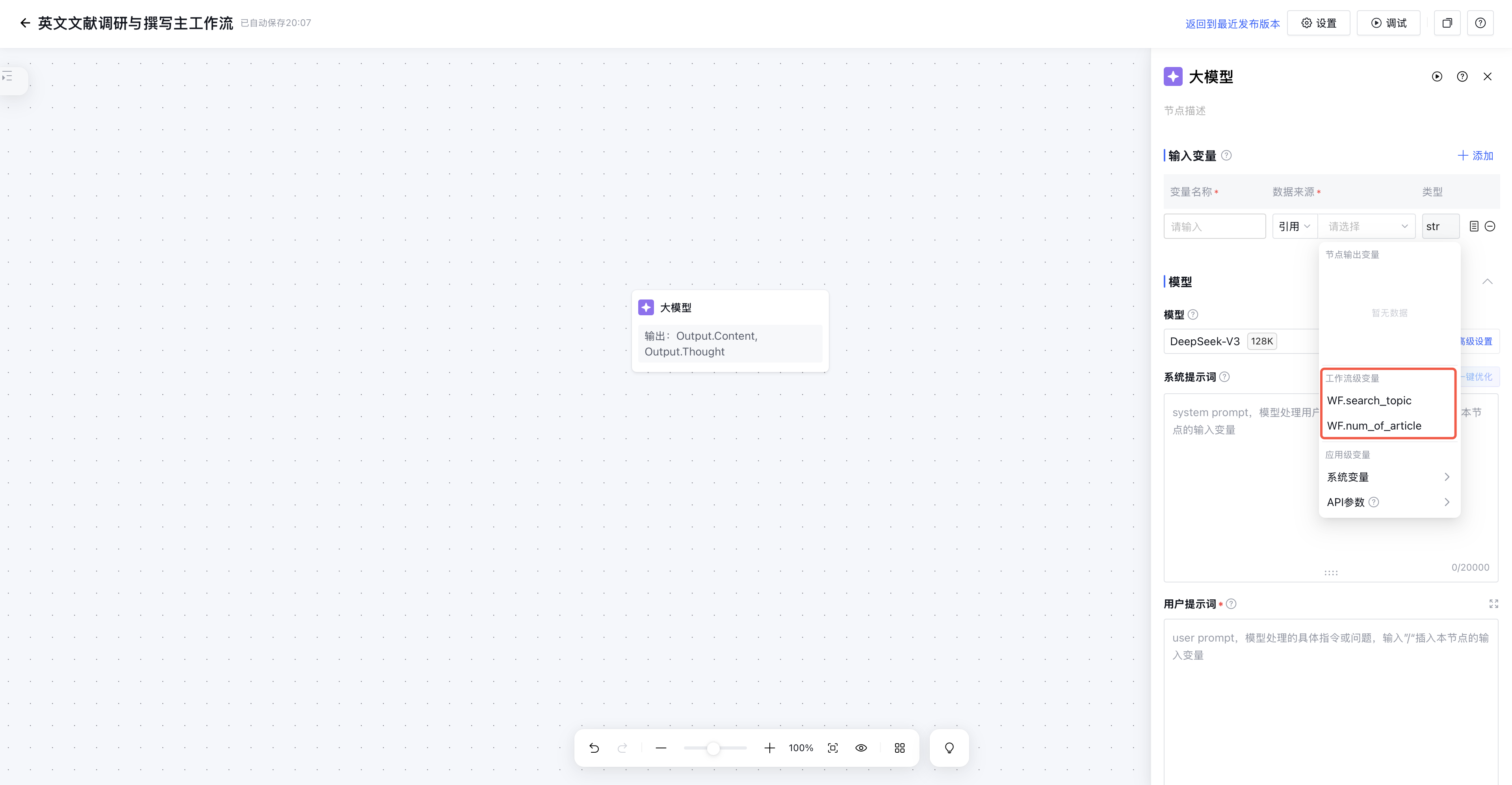Select WF.search_topic from variable list
Viewport: 1512px width, 785px height.
tap(1369, 400)
